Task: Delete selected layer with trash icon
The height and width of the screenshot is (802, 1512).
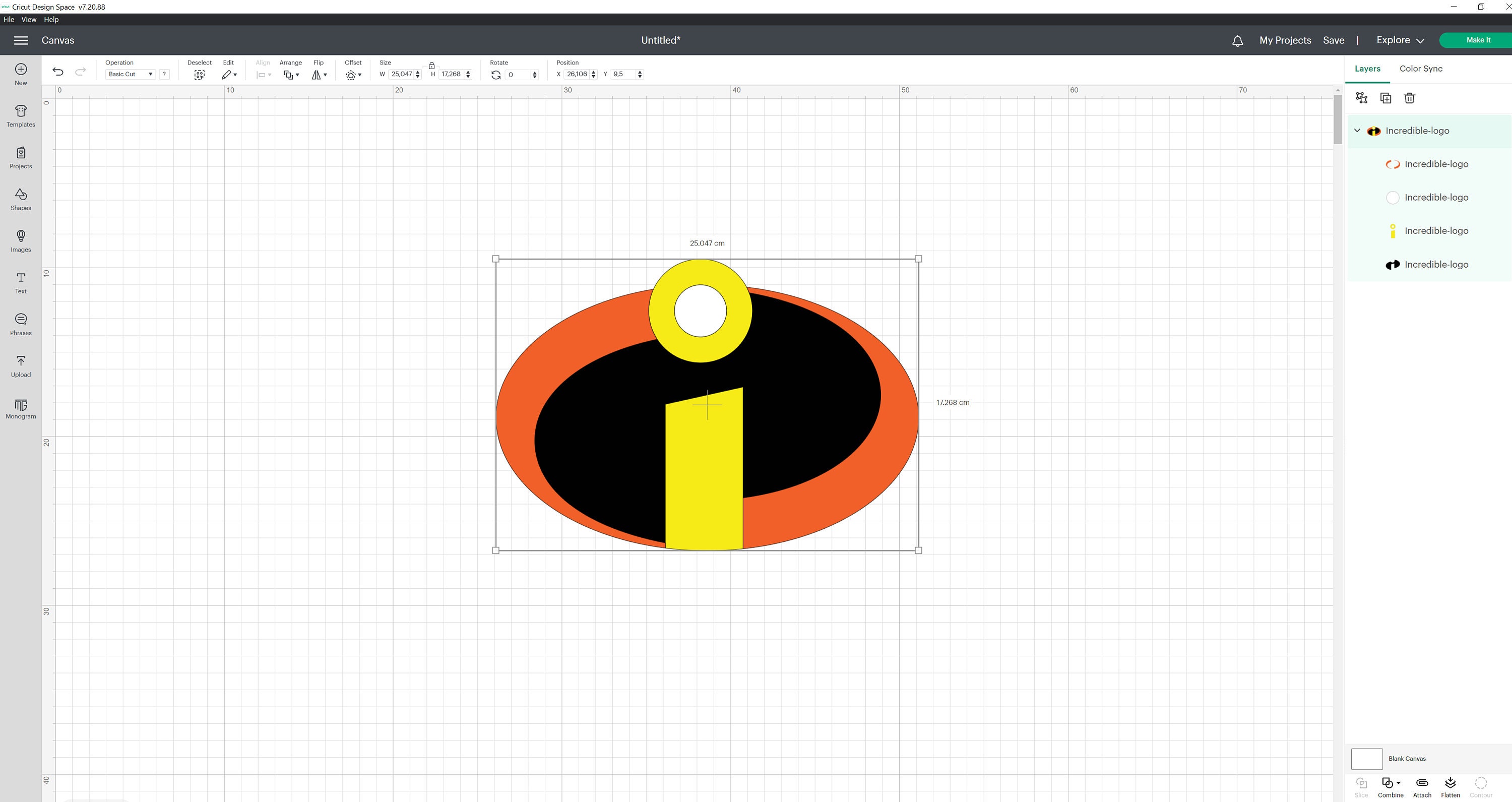Action: click(x=1409, y=98)
